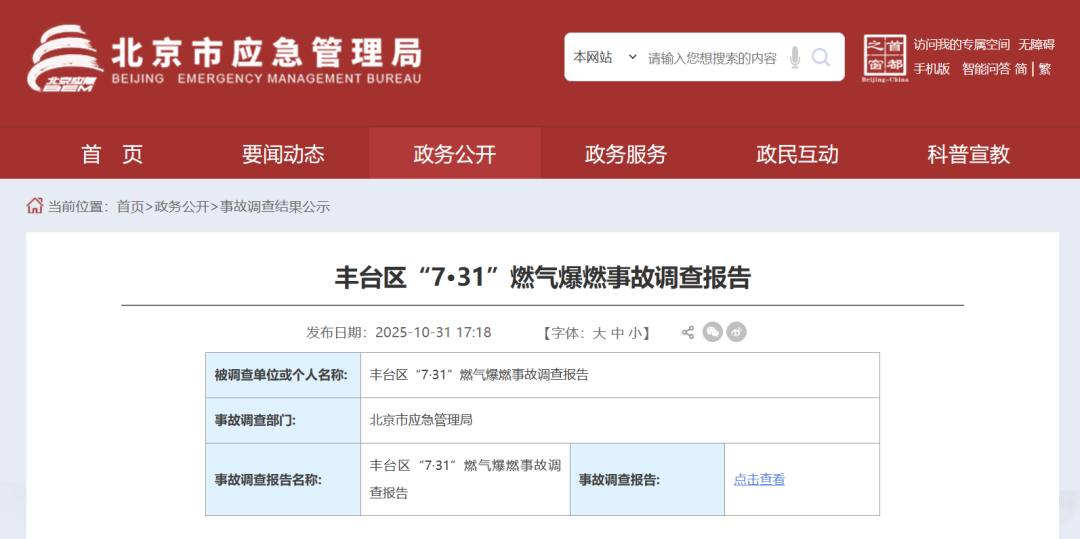Click the share icon next to font size
The height and width of the screenshot is (539, 1080).
pos(687,332)
